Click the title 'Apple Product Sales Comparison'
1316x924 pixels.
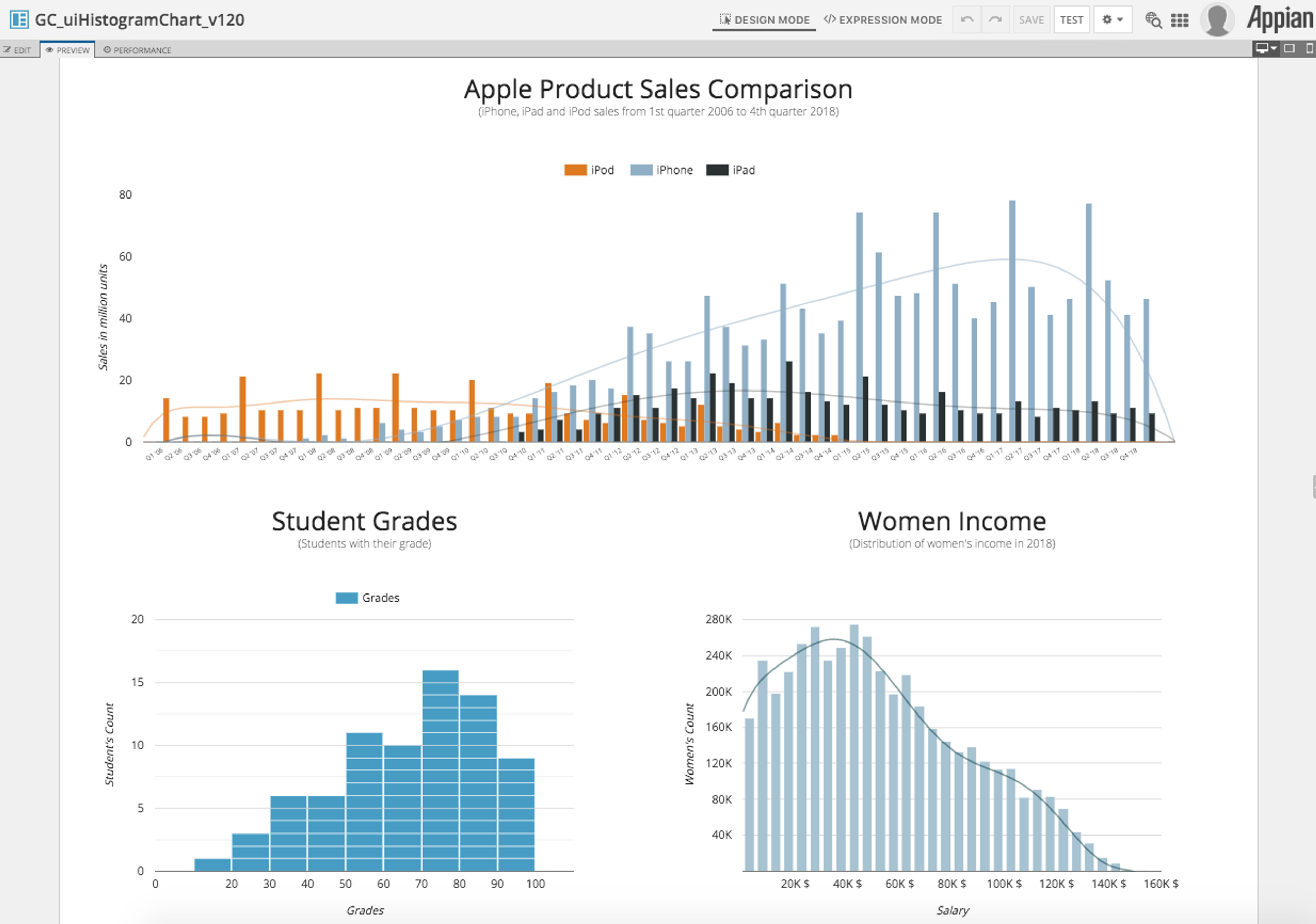658,89
